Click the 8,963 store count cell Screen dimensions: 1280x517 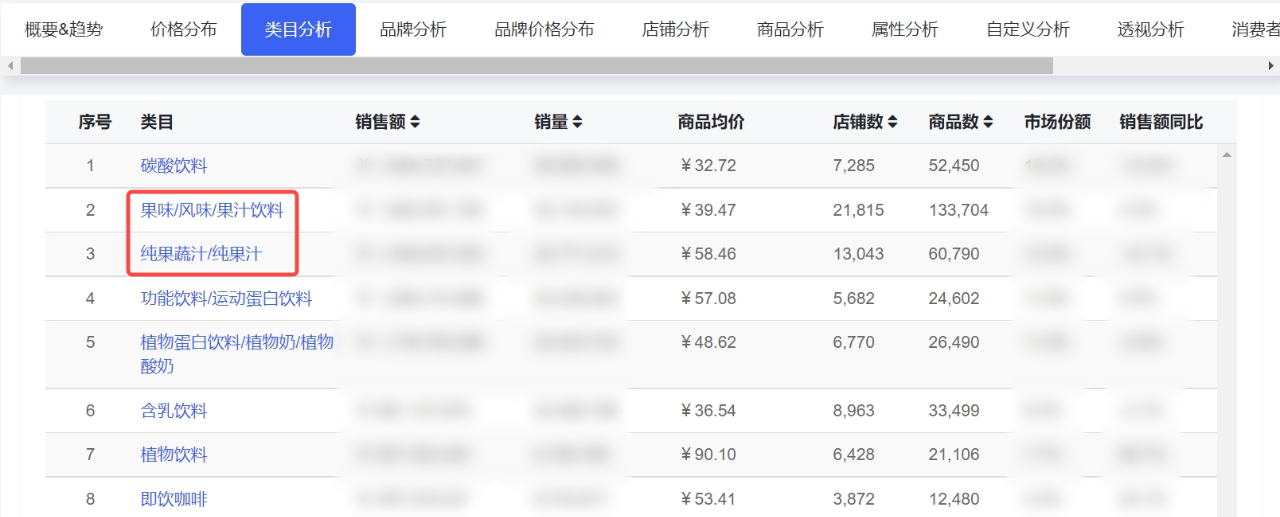[854, 410]
